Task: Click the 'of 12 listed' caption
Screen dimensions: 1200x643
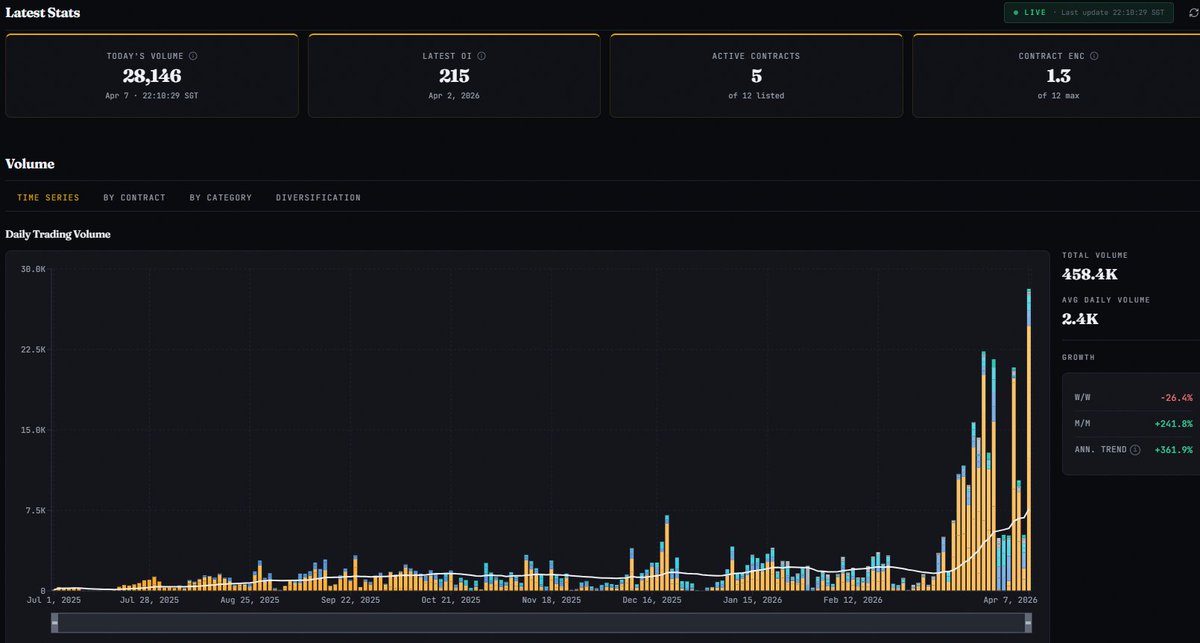Action: click(756, 95)
